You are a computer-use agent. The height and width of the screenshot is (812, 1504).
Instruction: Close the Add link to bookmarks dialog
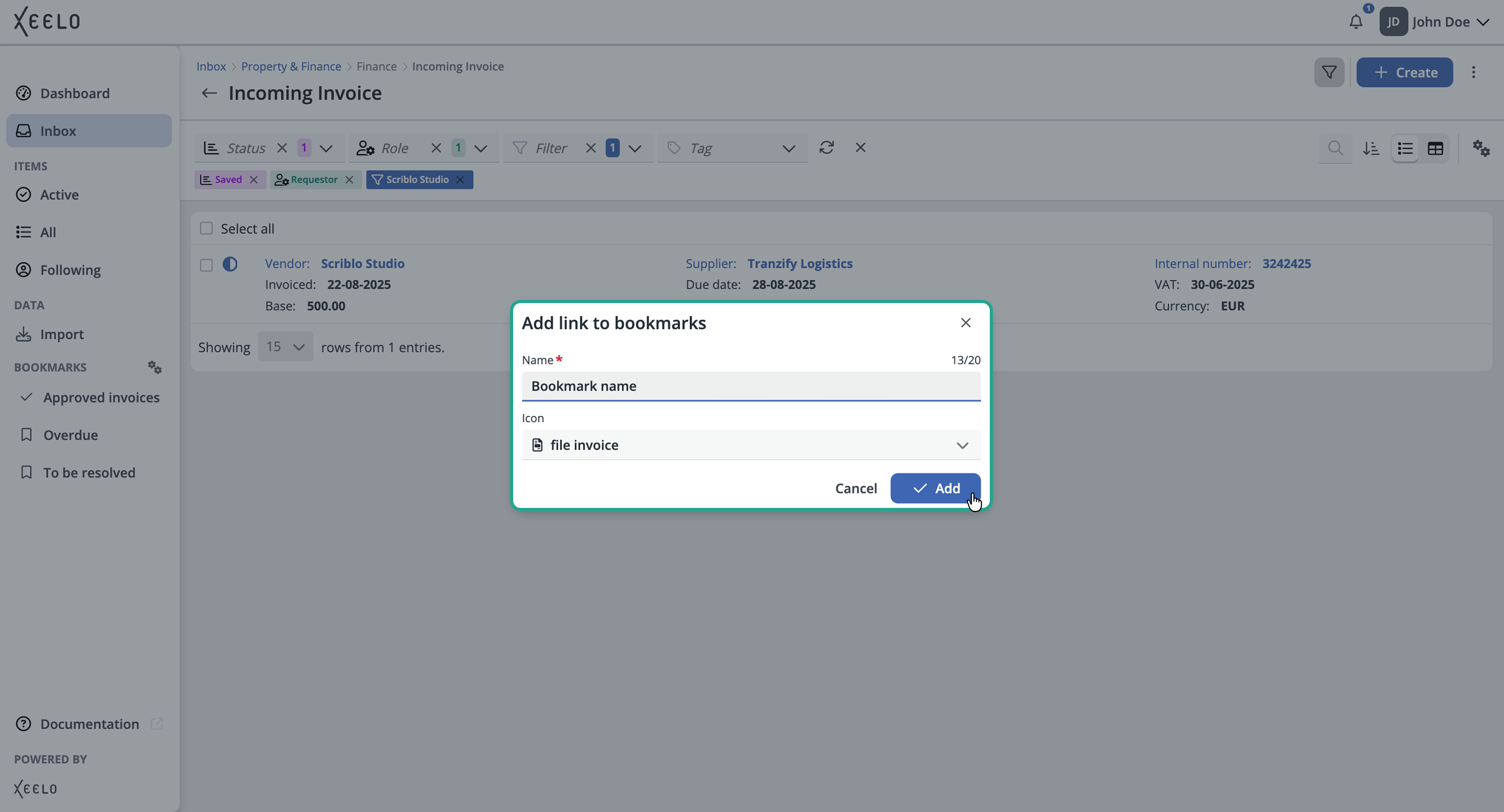(x=965, y=323)
